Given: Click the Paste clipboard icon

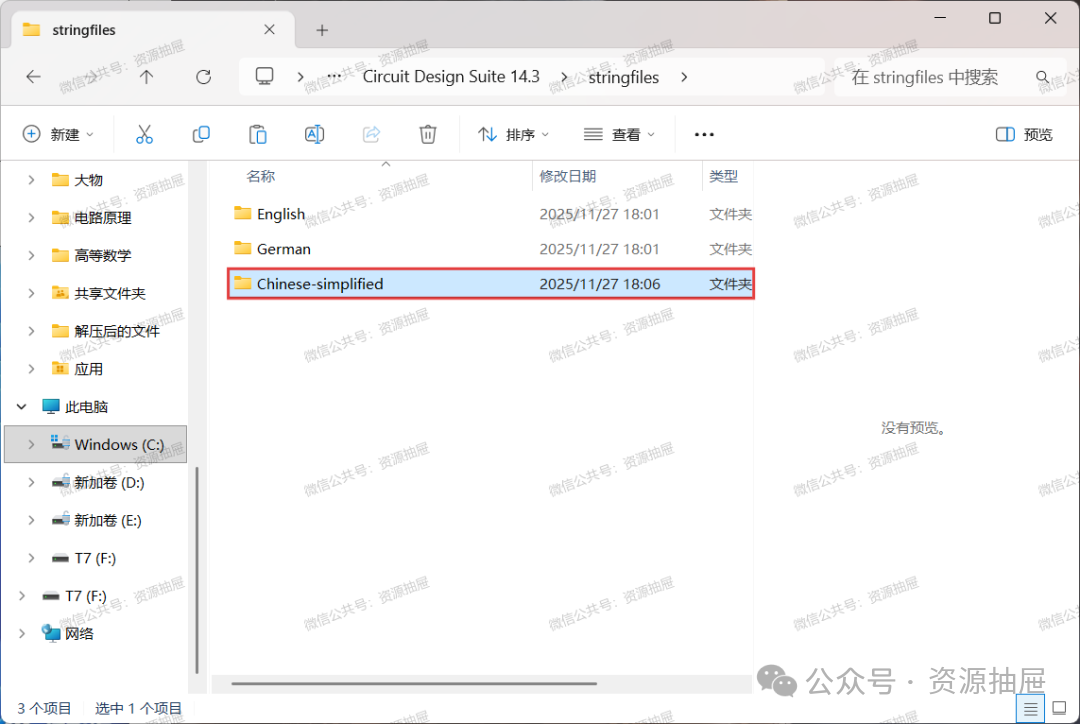Looking at the screenshot, I should pos(258,134).
